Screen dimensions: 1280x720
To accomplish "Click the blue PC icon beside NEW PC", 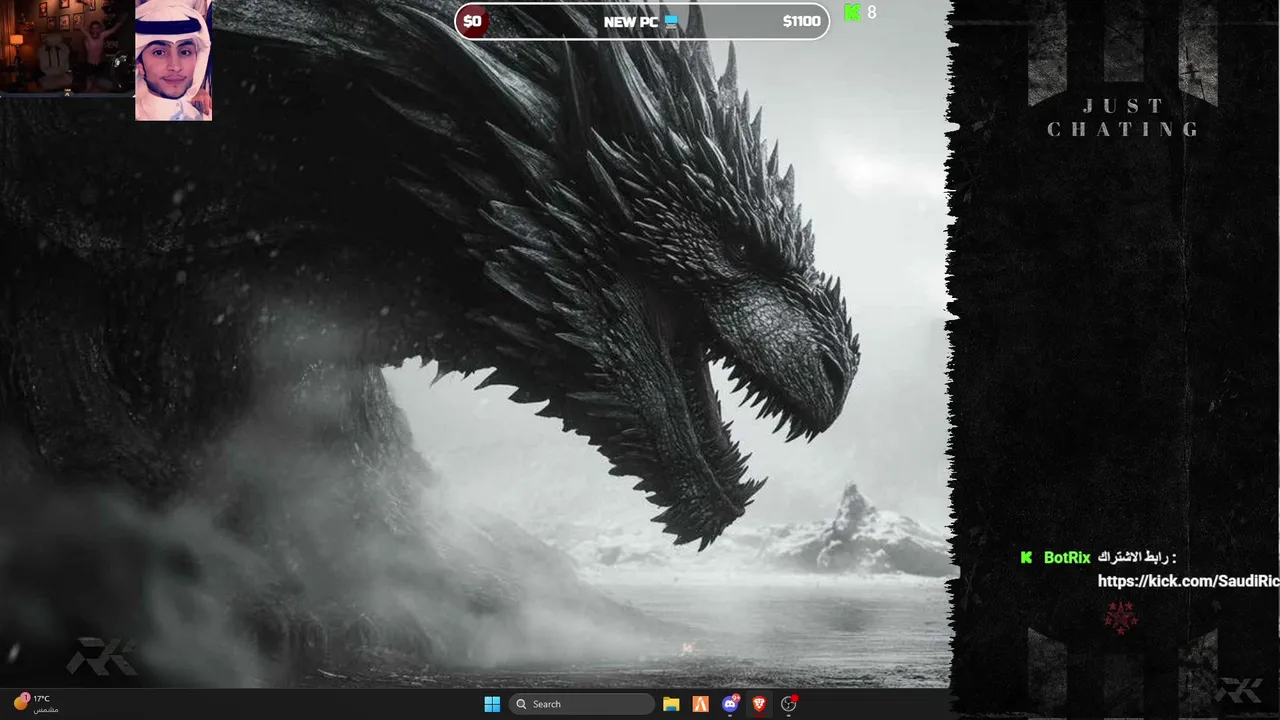I will click(671, 21).
